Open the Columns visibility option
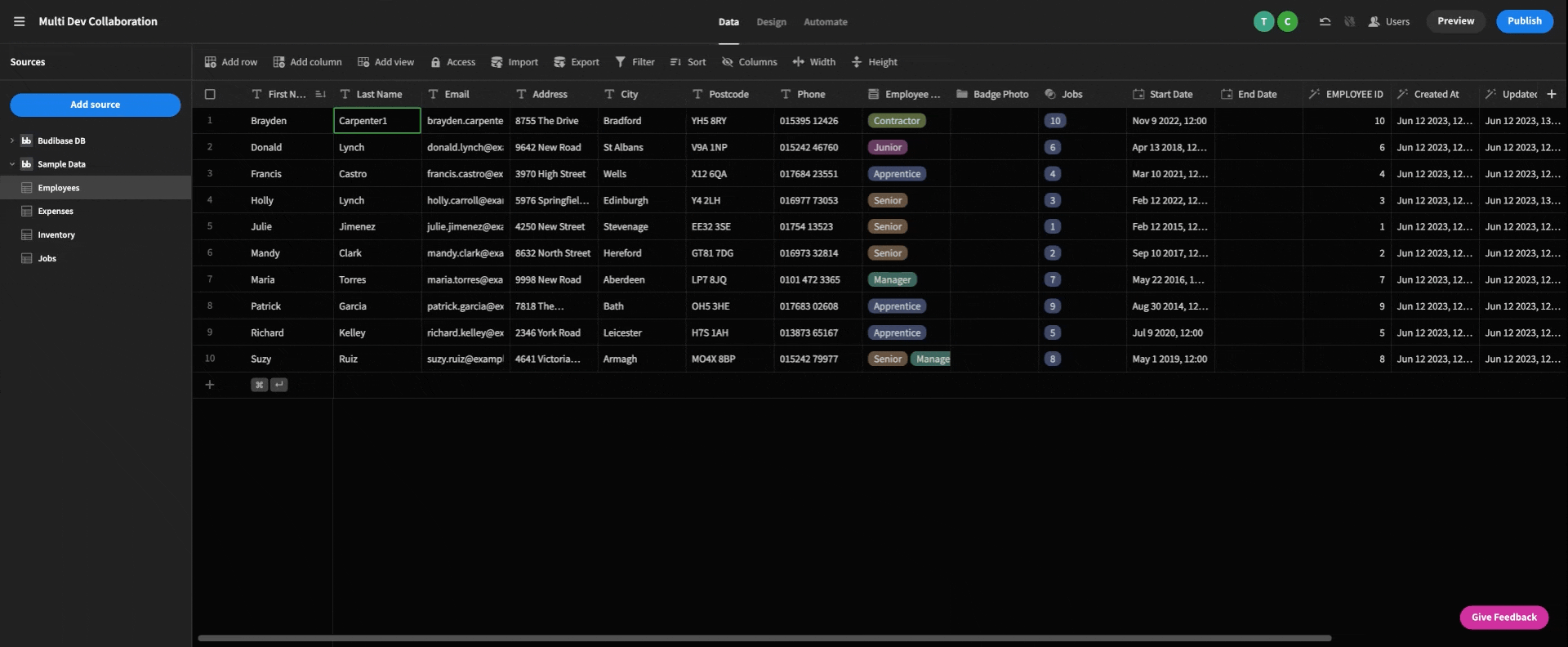Viewport: 1568px width, 647px height. pyautogui.click(x=749, y=62)
